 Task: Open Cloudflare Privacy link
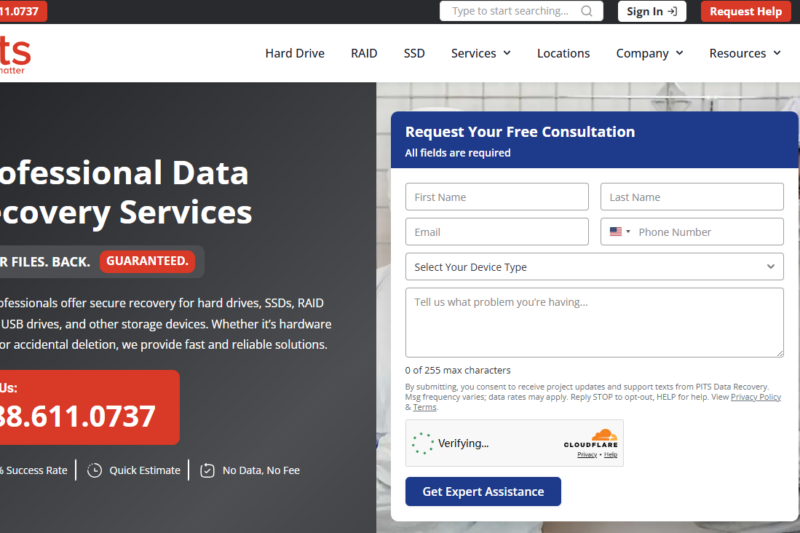coord(587,454)
